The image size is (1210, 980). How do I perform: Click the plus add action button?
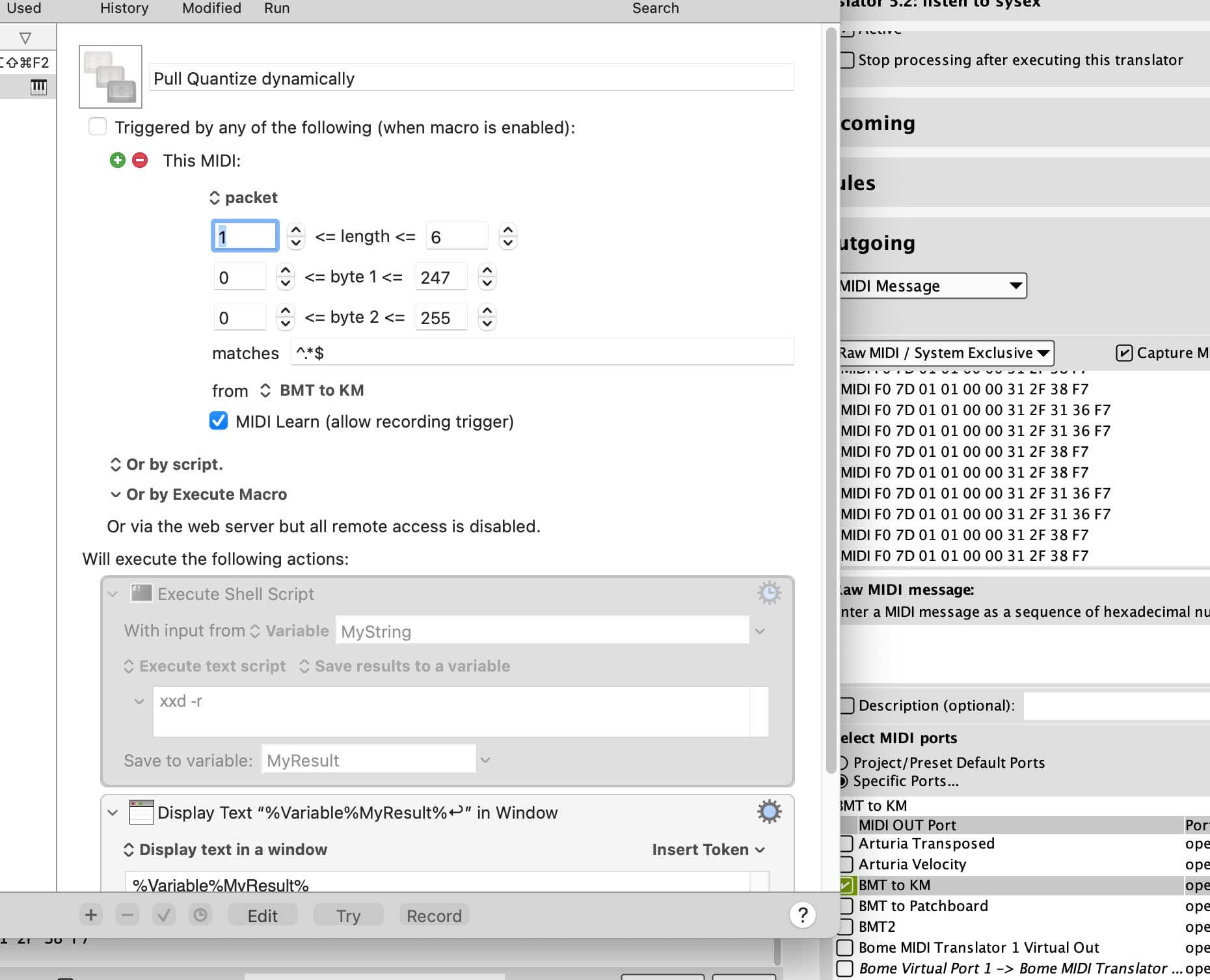[x=91, y=915]
